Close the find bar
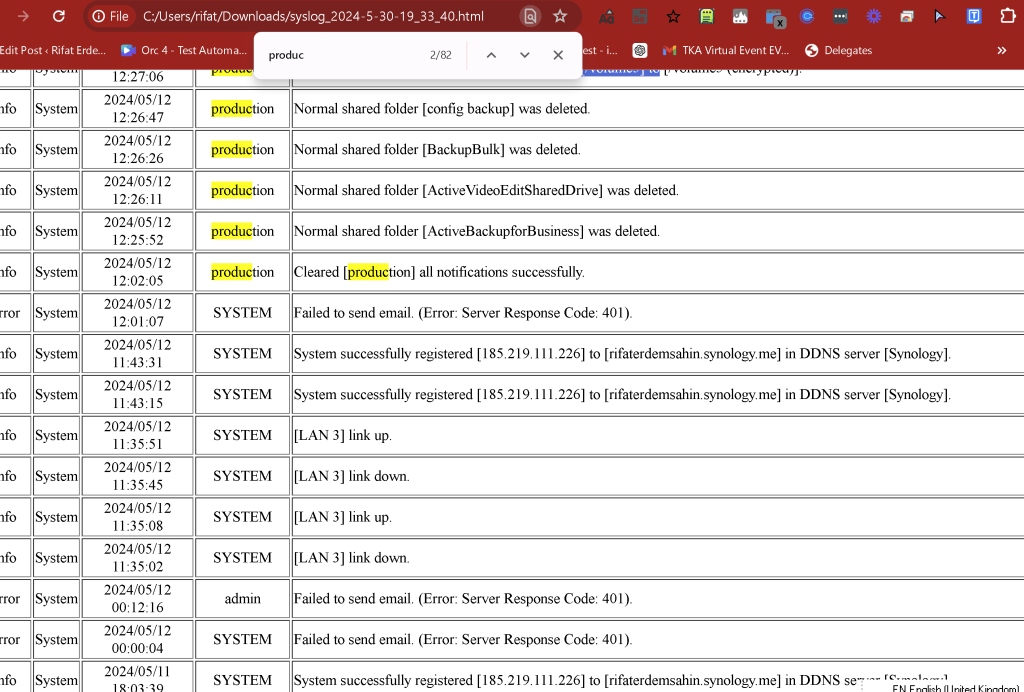Image resolution: width=1024 pixels, height=692 pixels. [x=558, y=55]
